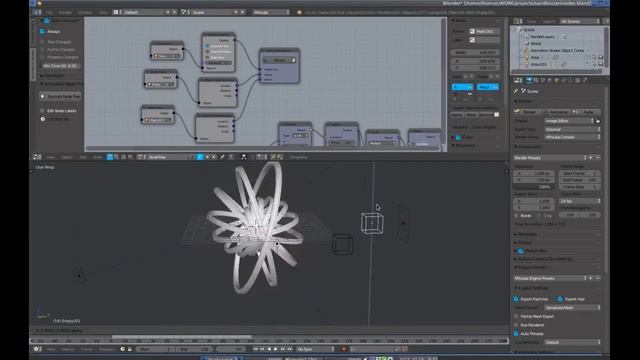
Task: Open the Image Editor display dropdown
Action: [569, 121]
